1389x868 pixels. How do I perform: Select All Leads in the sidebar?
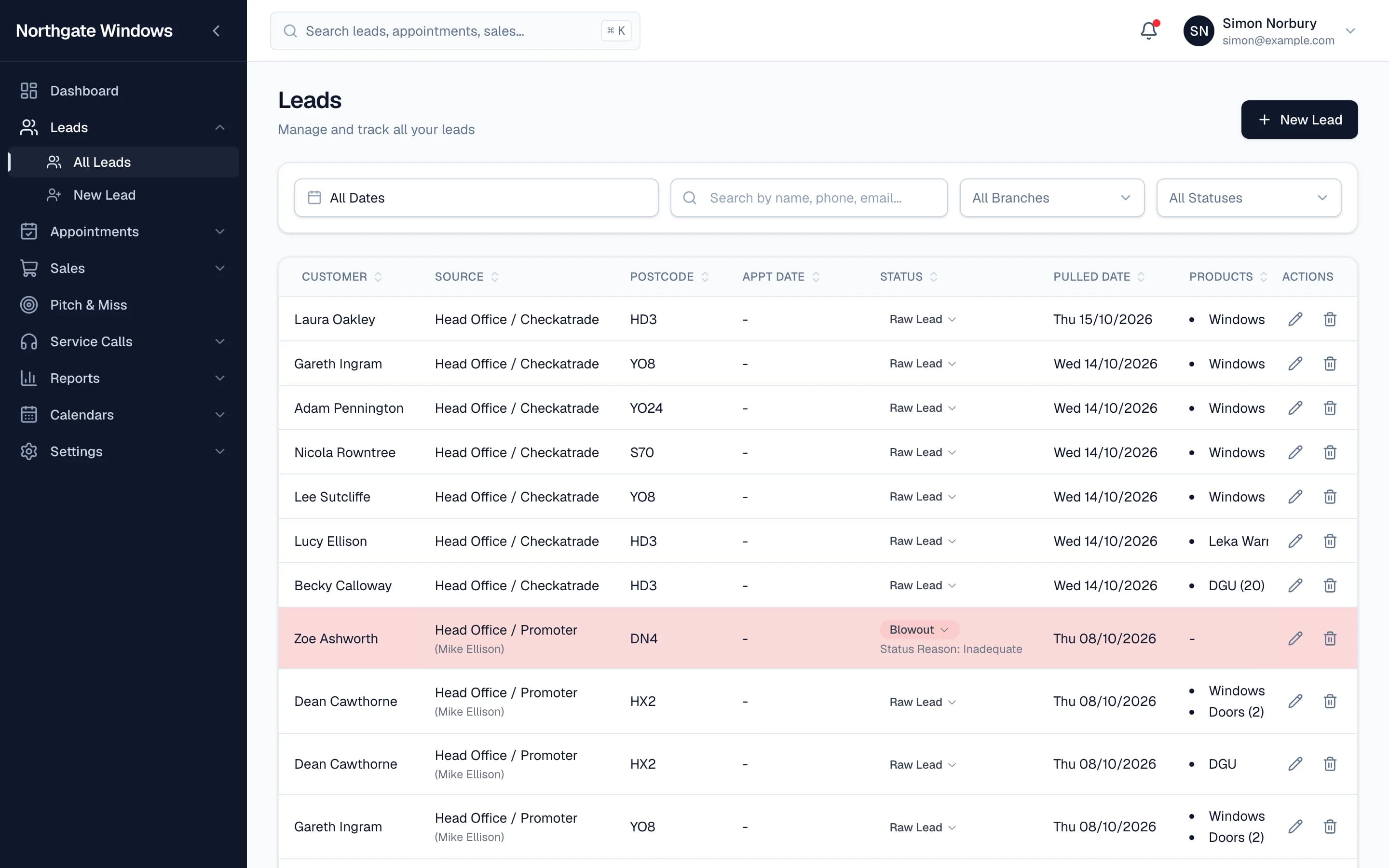(x=123, y=163)
